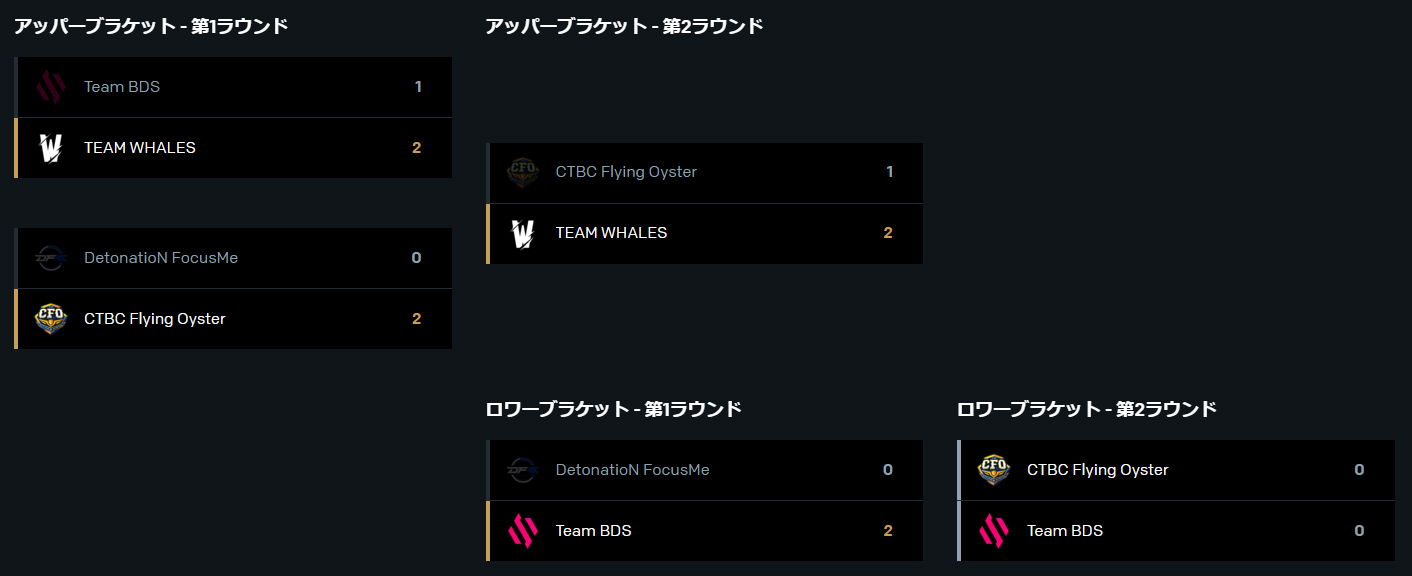The image size is (1412, 576).
Task: Click TEAM WHALES logo in upper round 1
Action: coord(51,148)
